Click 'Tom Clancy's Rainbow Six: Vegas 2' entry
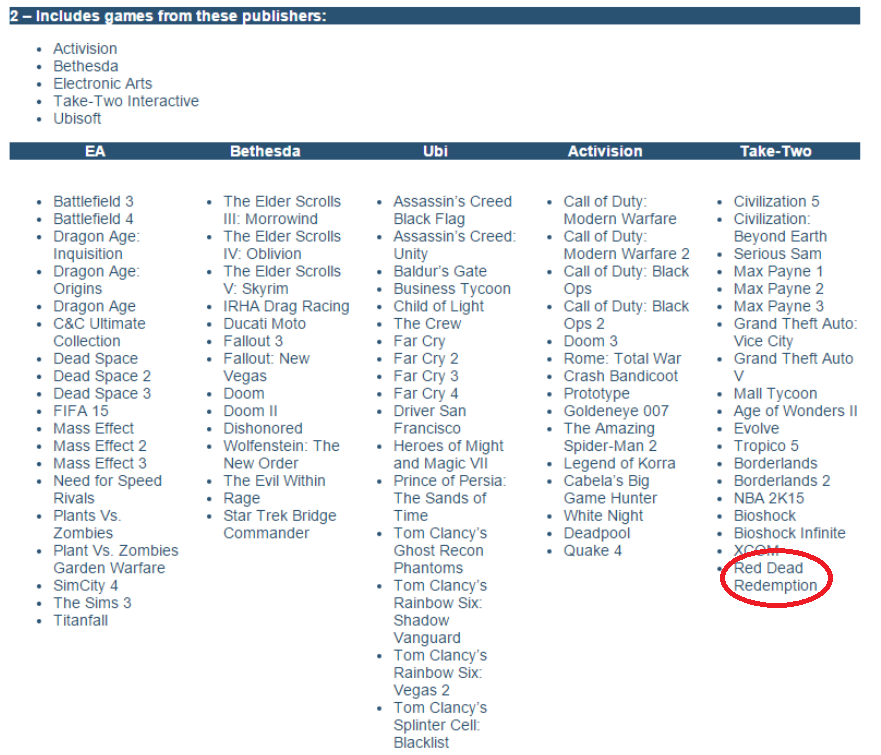 tap(440, 672)
